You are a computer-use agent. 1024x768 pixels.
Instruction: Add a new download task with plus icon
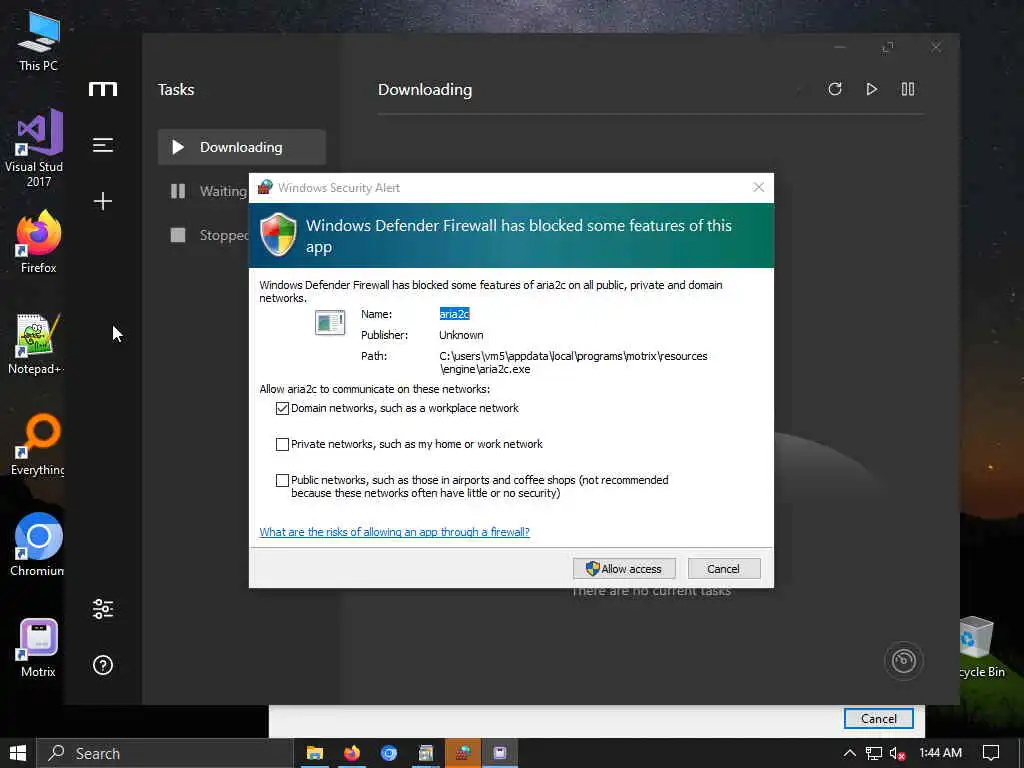click(x=103, y=200)
